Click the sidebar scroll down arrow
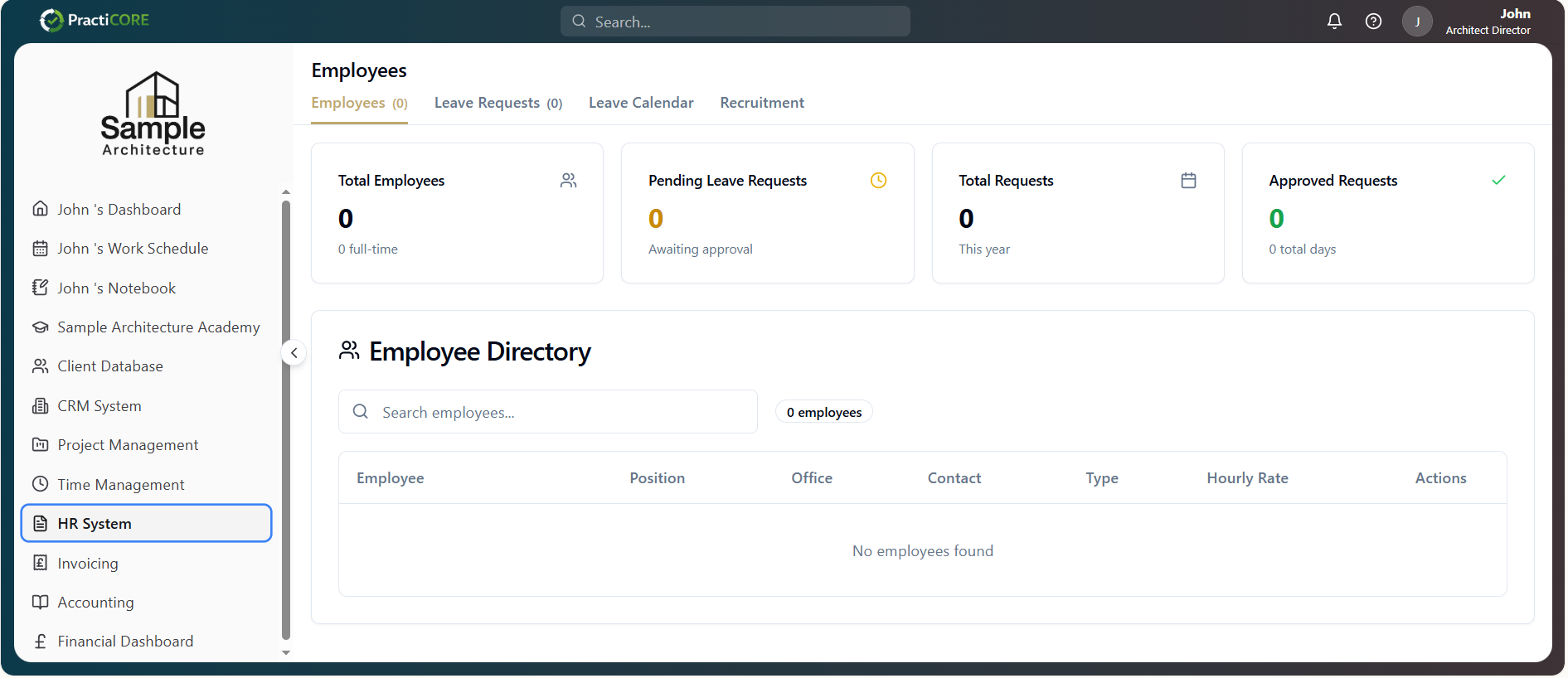 [286, 653]
